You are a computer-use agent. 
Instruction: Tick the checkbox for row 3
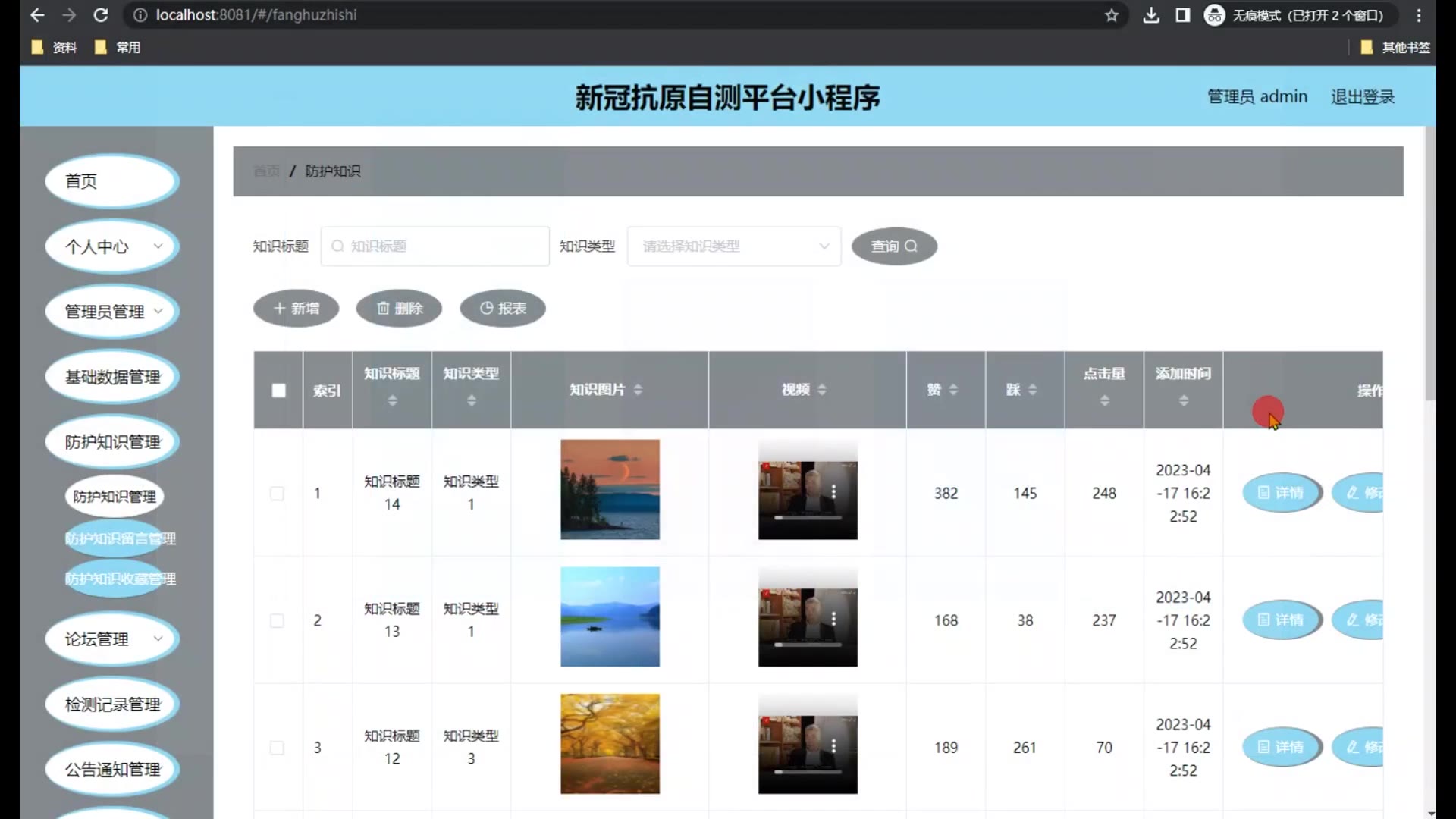(278, 748)
